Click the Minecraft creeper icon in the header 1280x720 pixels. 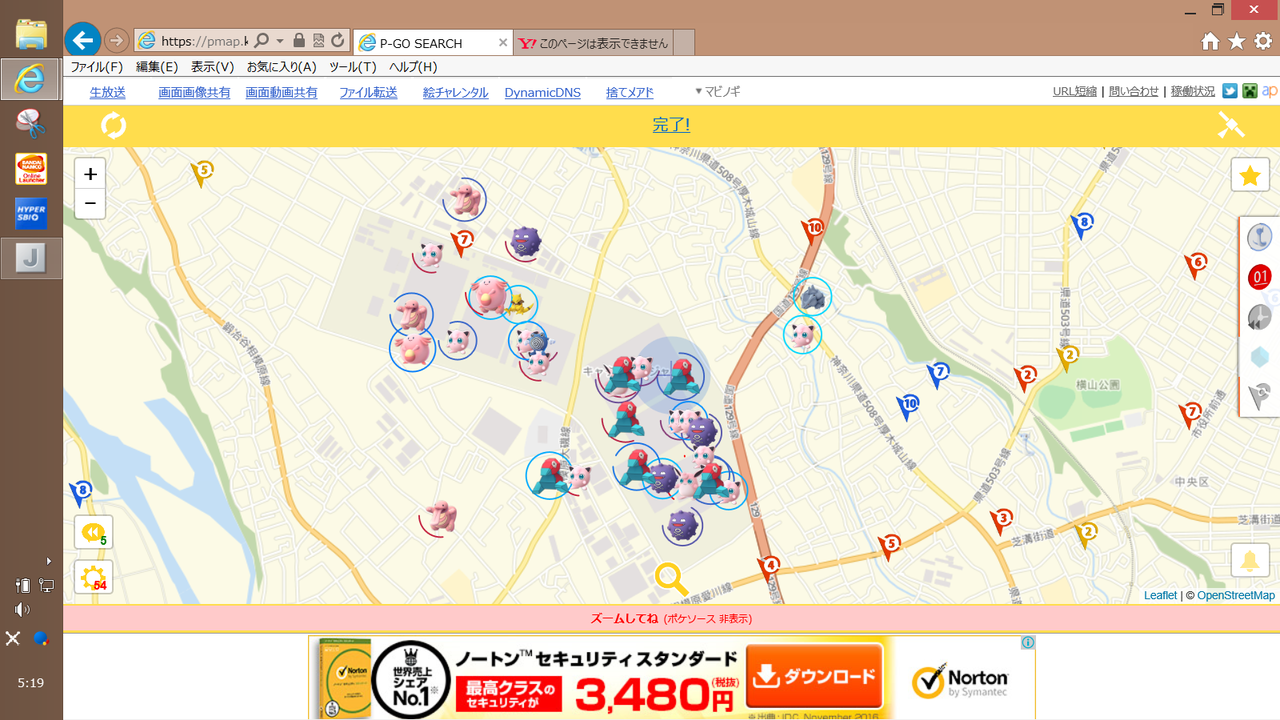coord(1249,91)
